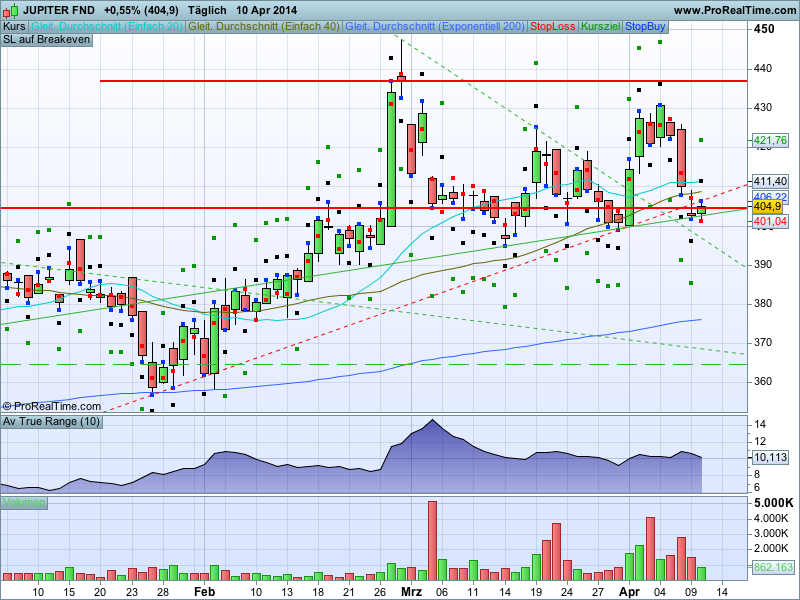Click the StopLoss indicator label
Screen dimensions: 800x600
[552, 25]
